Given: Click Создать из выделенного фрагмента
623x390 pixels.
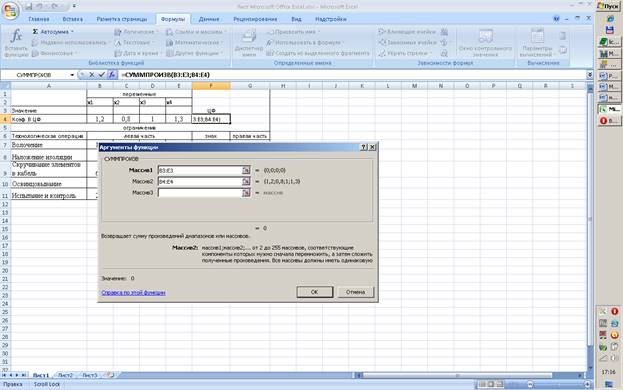Looking at the screenshot, I should [318, 53].
